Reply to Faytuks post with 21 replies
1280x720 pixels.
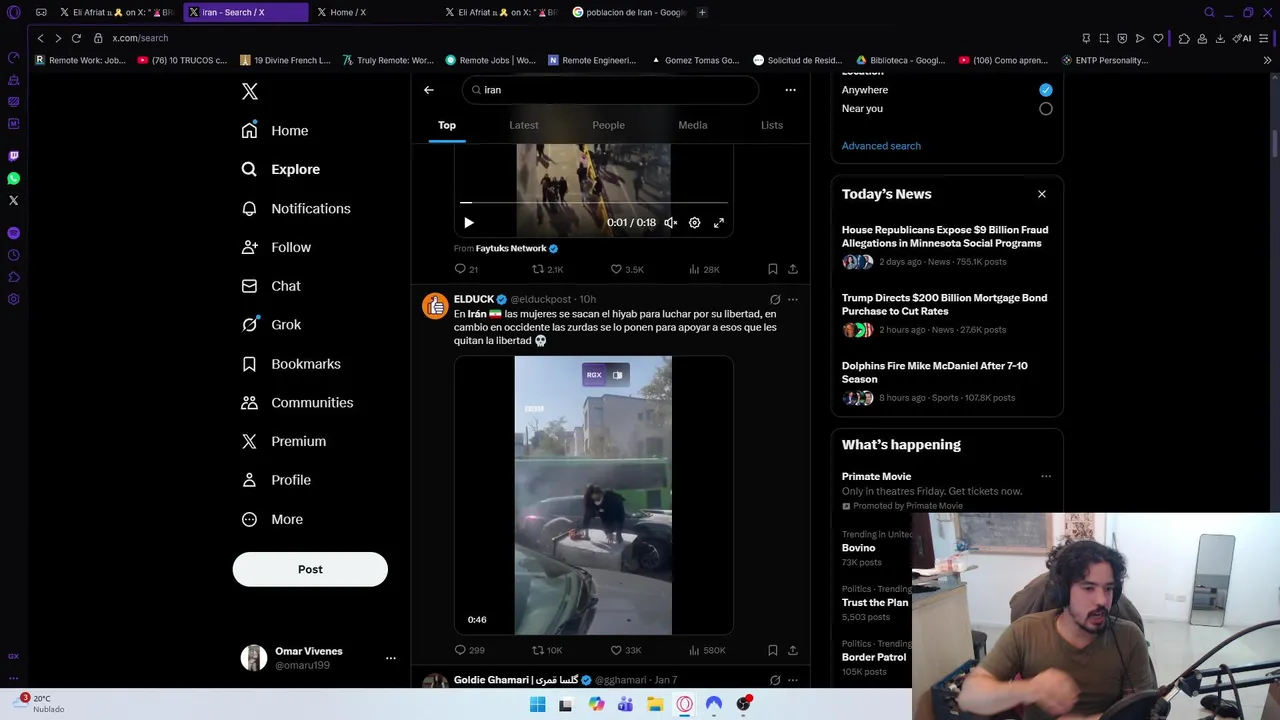click(466, 269)
